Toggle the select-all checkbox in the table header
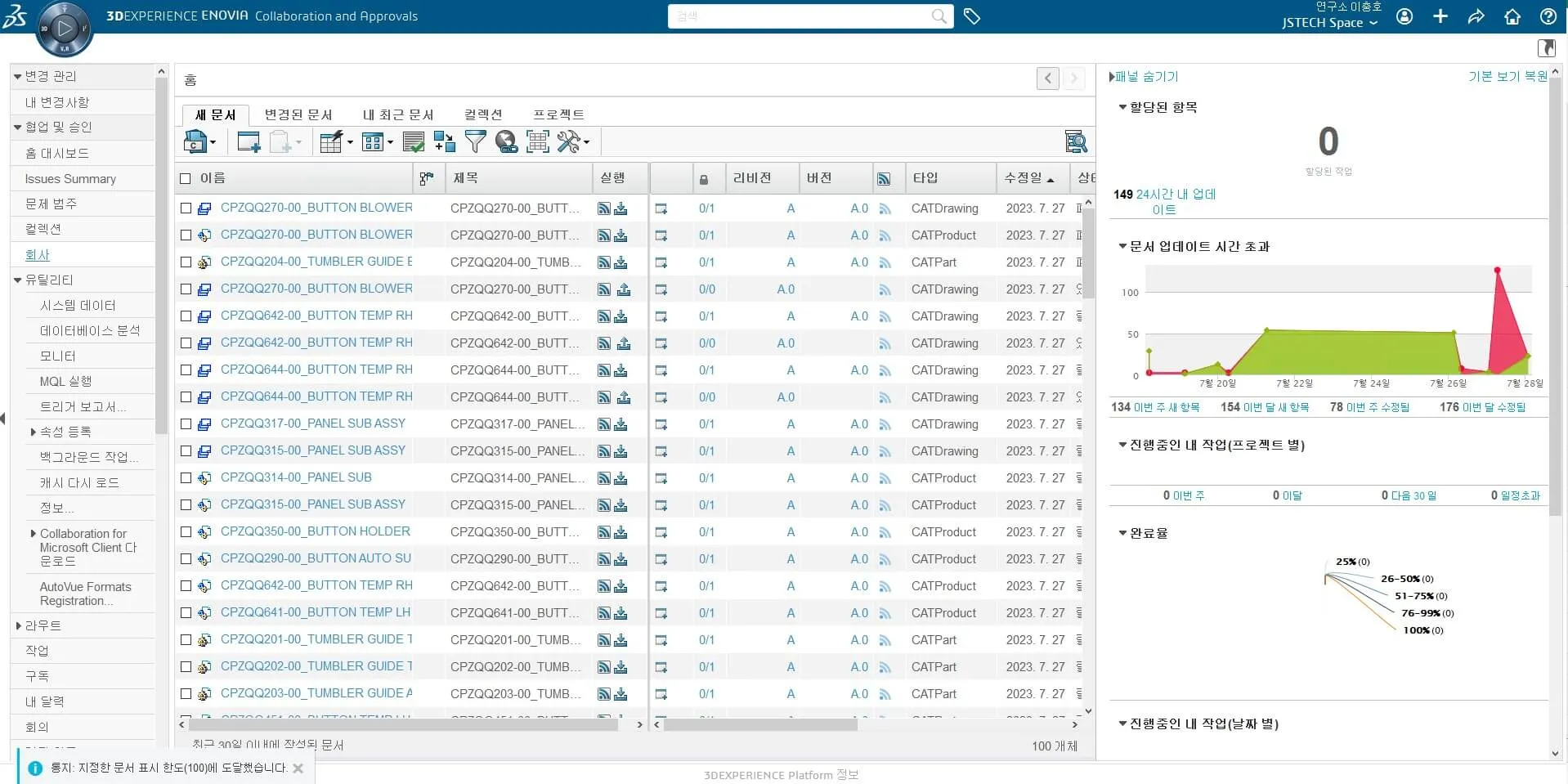 click(x=185, y=177)
